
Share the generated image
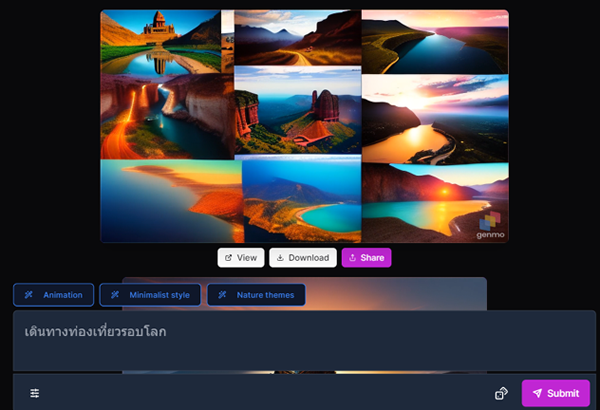point(366,258)
